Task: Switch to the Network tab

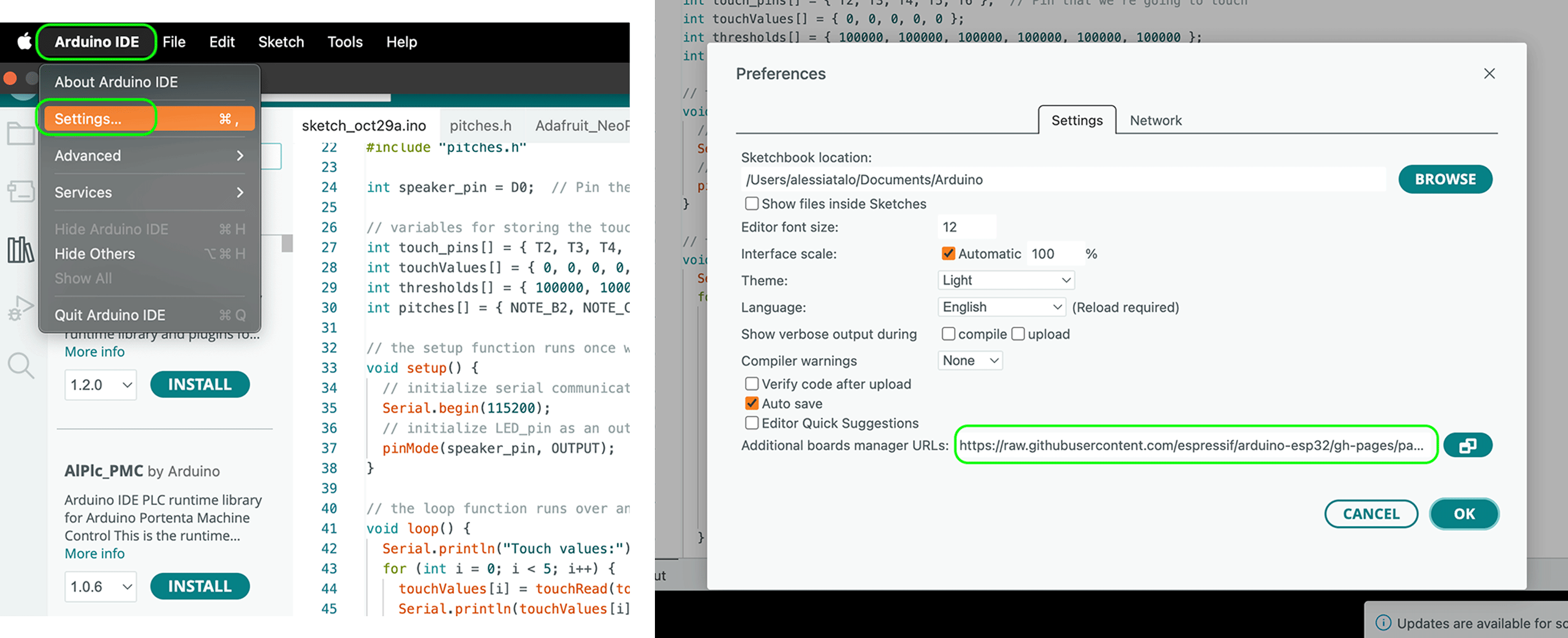Action: (x=1155, y=121)
